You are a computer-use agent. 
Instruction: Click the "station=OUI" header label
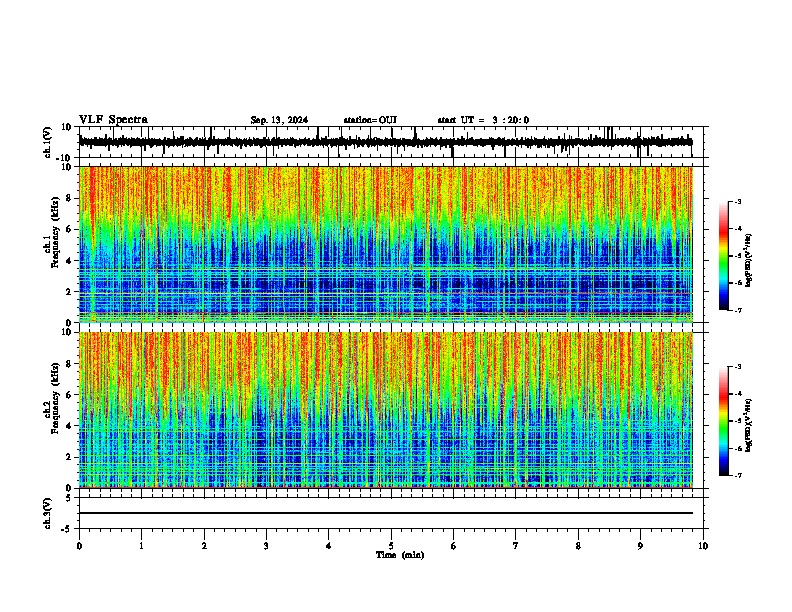[370, 120]
